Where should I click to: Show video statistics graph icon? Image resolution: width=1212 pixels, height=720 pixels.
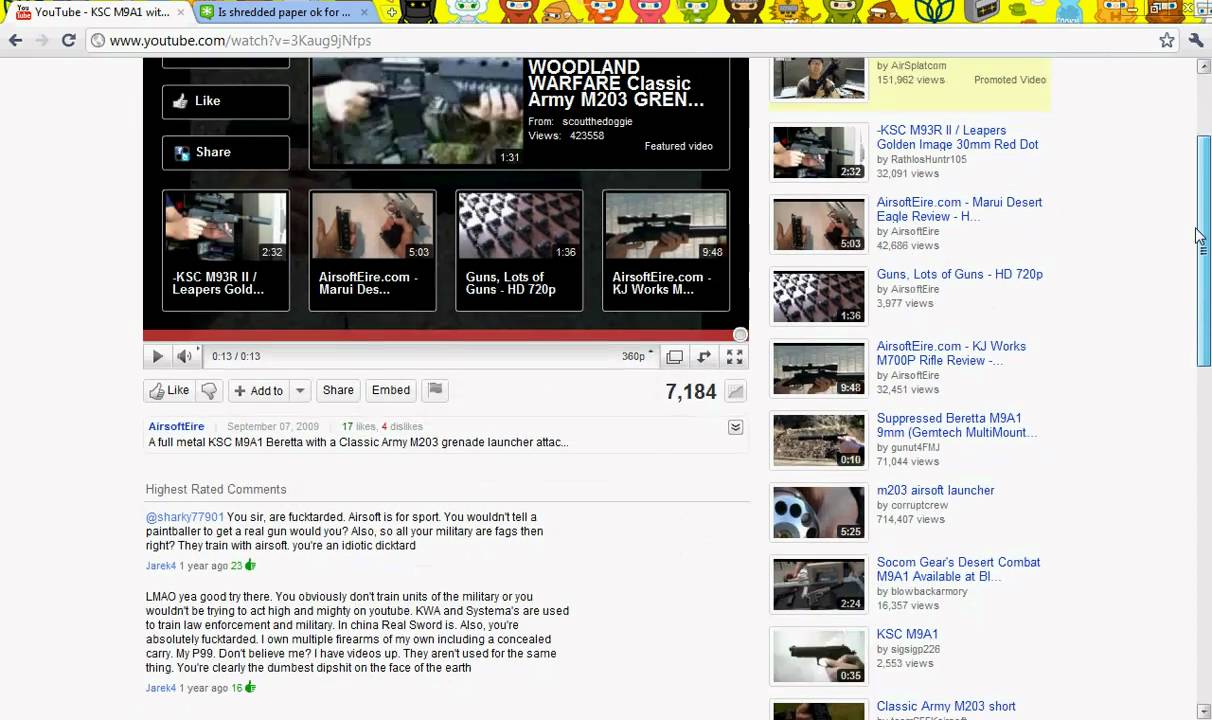coord(735,392)
